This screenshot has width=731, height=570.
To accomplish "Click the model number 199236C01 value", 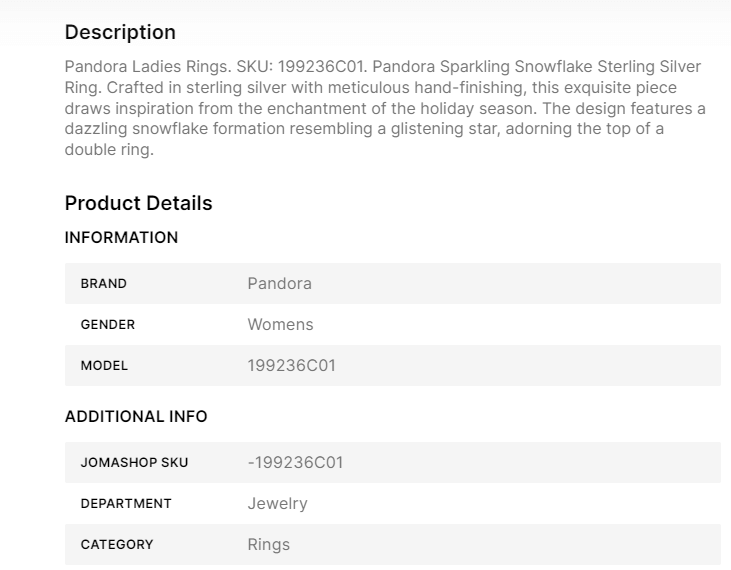I will [291, 366].
